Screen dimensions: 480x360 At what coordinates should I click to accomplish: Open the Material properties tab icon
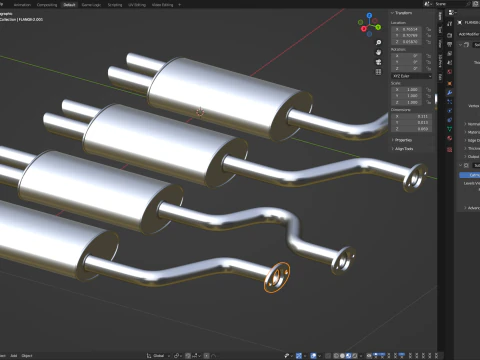pyautogui.click(x=450, y=138)
